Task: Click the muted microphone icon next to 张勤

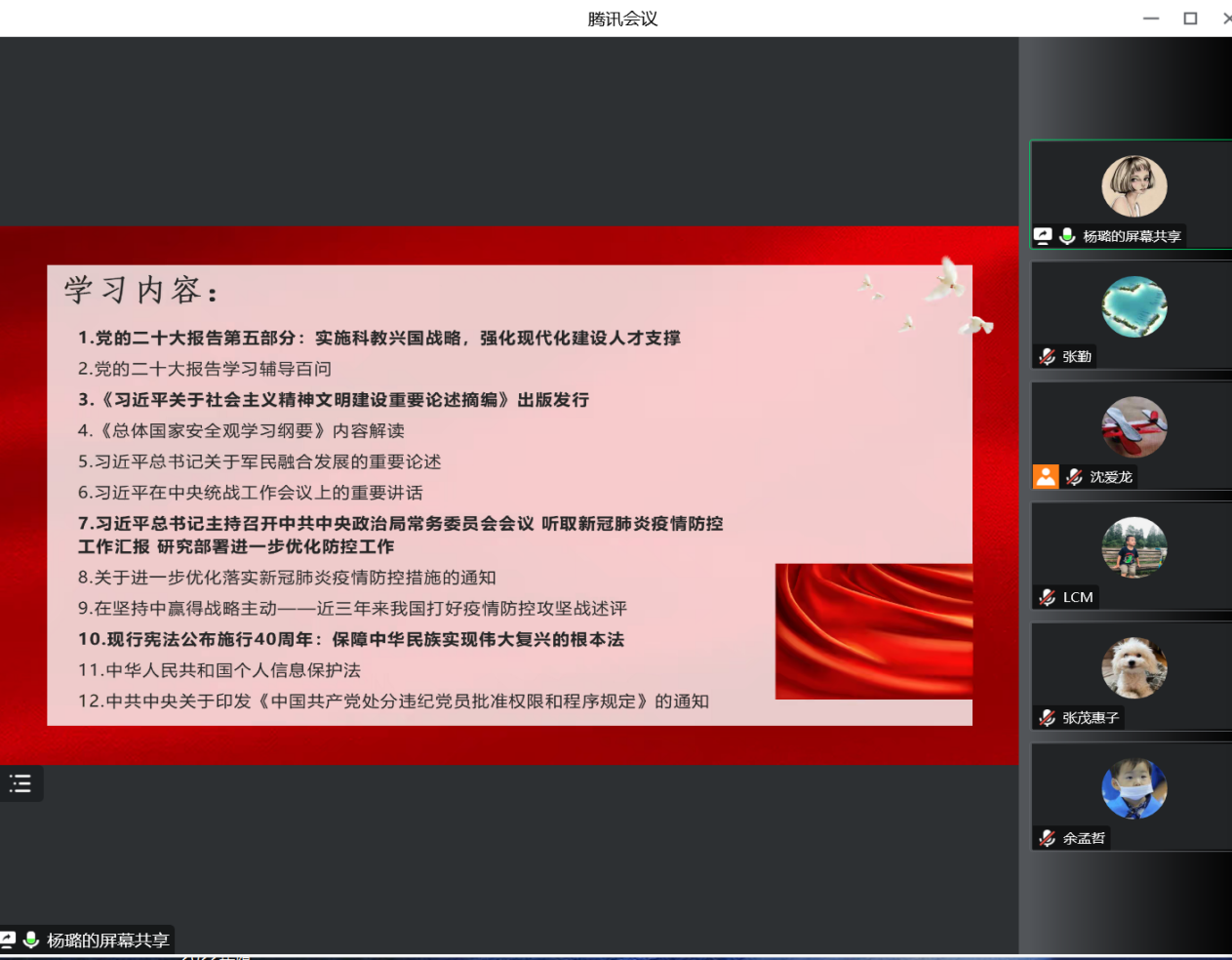Action: click(x=1047, y=357)
